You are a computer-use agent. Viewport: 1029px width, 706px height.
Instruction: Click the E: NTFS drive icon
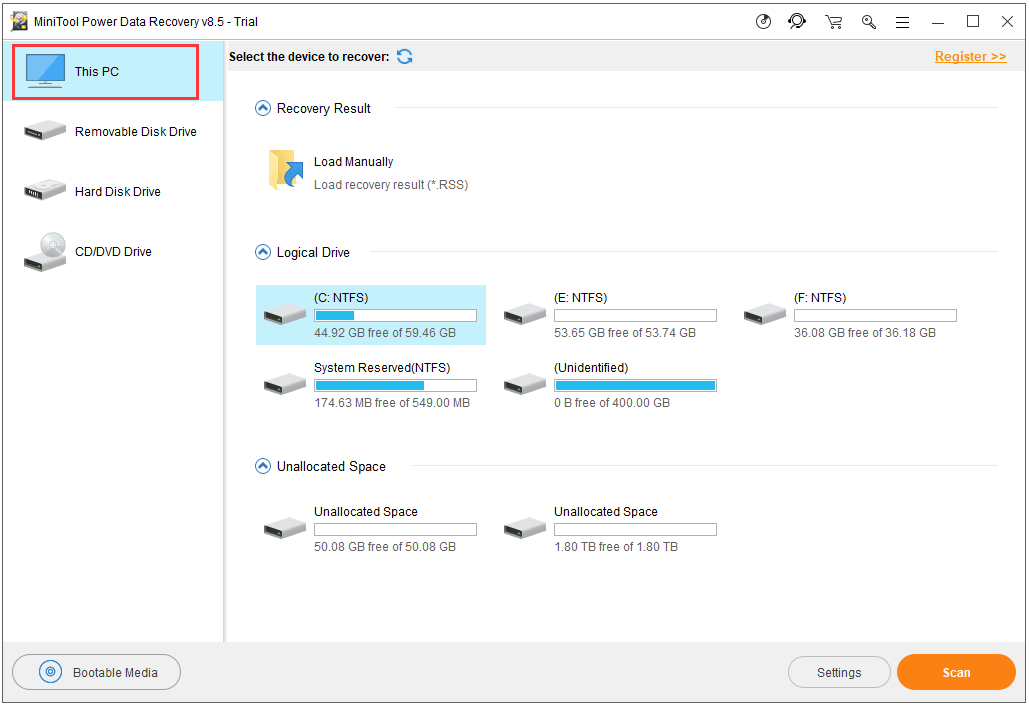525,314
